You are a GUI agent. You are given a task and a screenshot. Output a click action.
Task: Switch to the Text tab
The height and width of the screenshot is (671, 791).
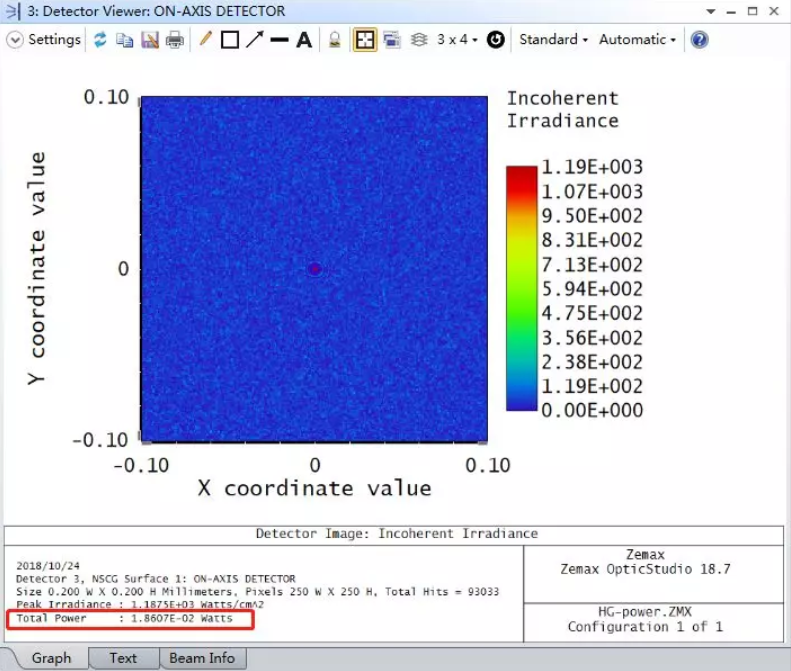[x=123, y=658]
